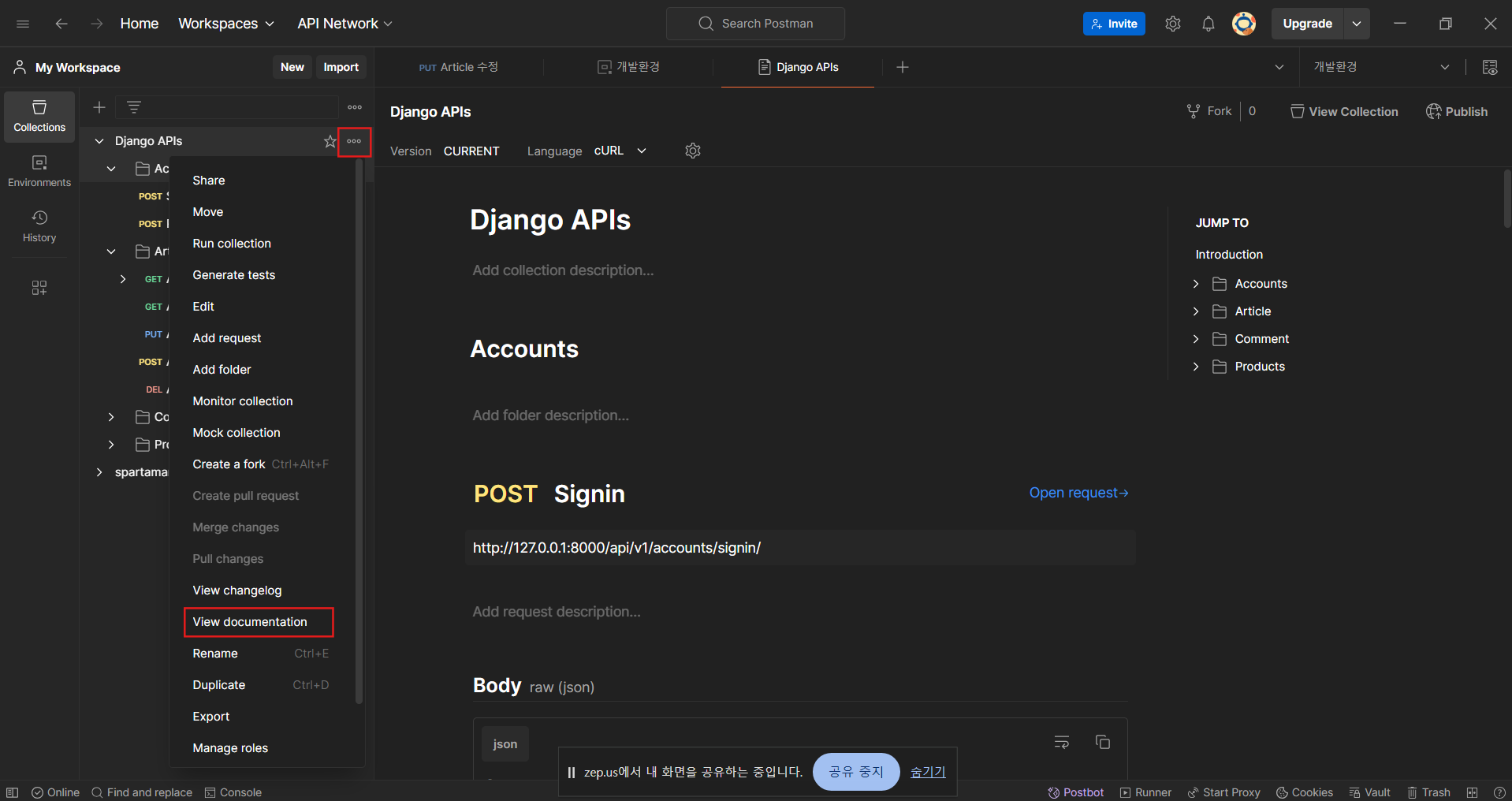Open Cookies manager in status bar

tap(1305, 792)
